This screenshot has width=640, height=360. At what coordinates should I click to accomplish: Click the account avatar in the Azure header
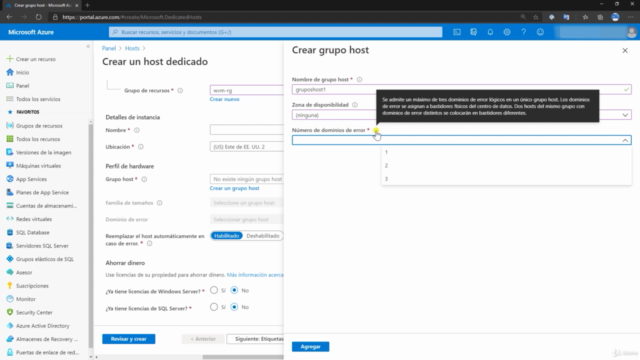click(x=631, y=32)
